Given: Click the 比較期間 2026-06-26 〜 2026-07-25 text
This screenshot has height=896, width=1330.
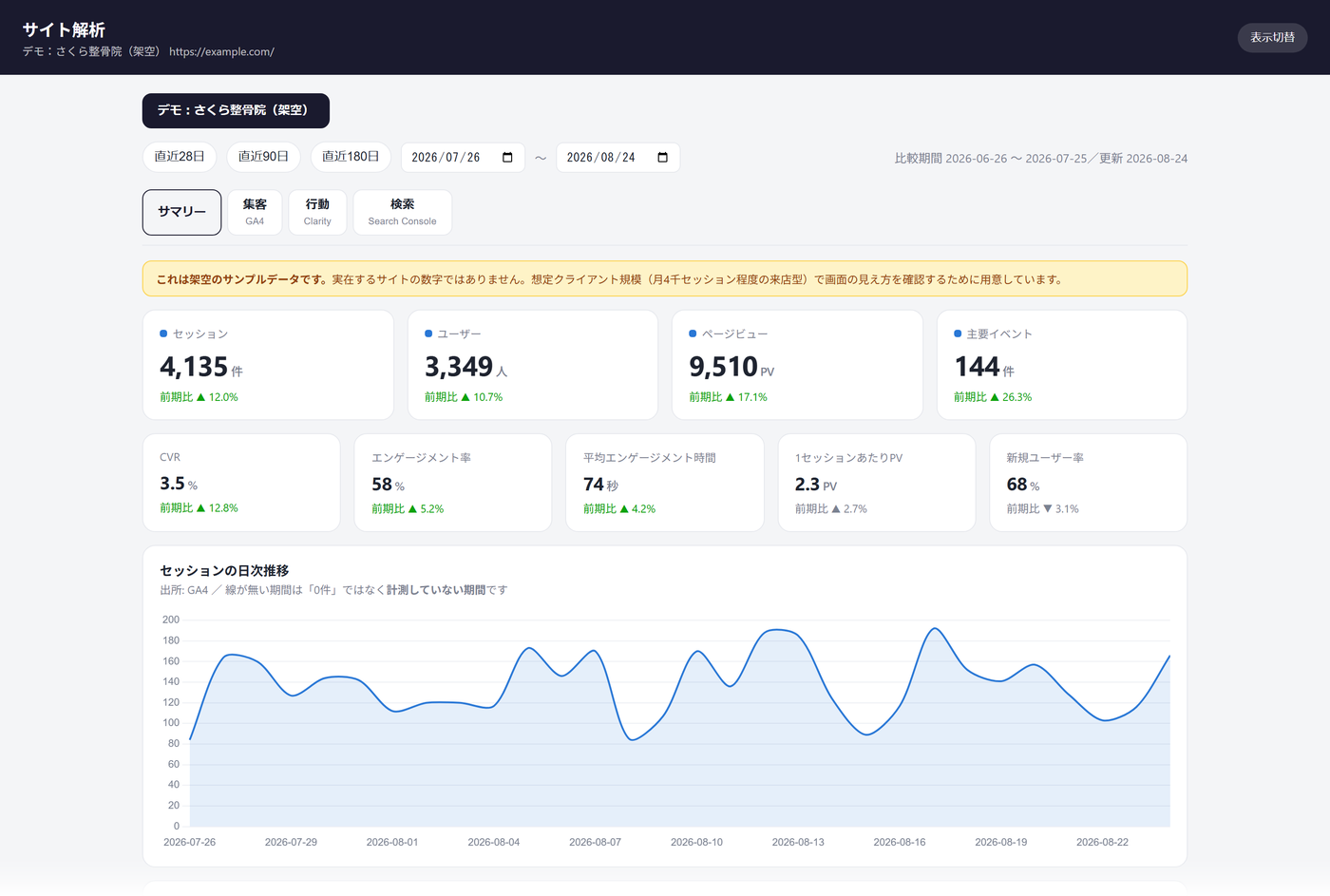Looking at the screenshot, I should pos(991,159).
